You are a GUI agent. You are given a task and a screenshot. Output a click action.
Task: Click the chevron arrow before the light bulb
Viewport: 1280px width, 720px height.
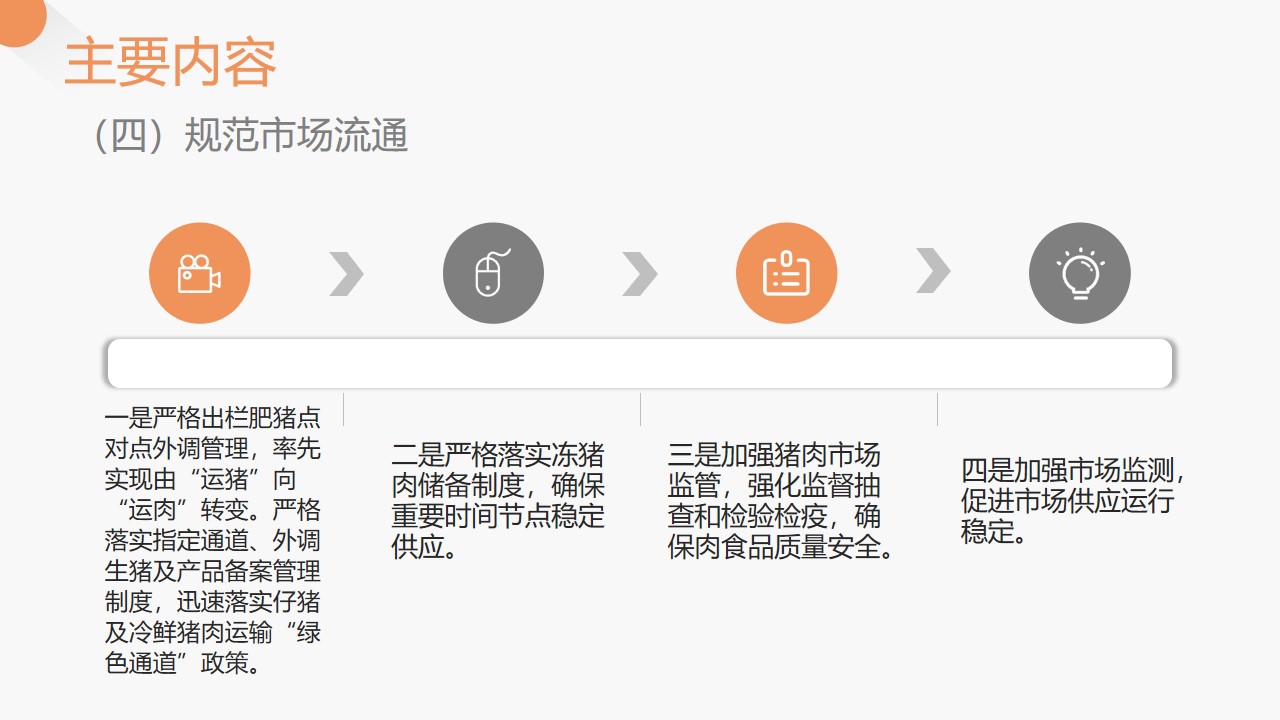933,271
